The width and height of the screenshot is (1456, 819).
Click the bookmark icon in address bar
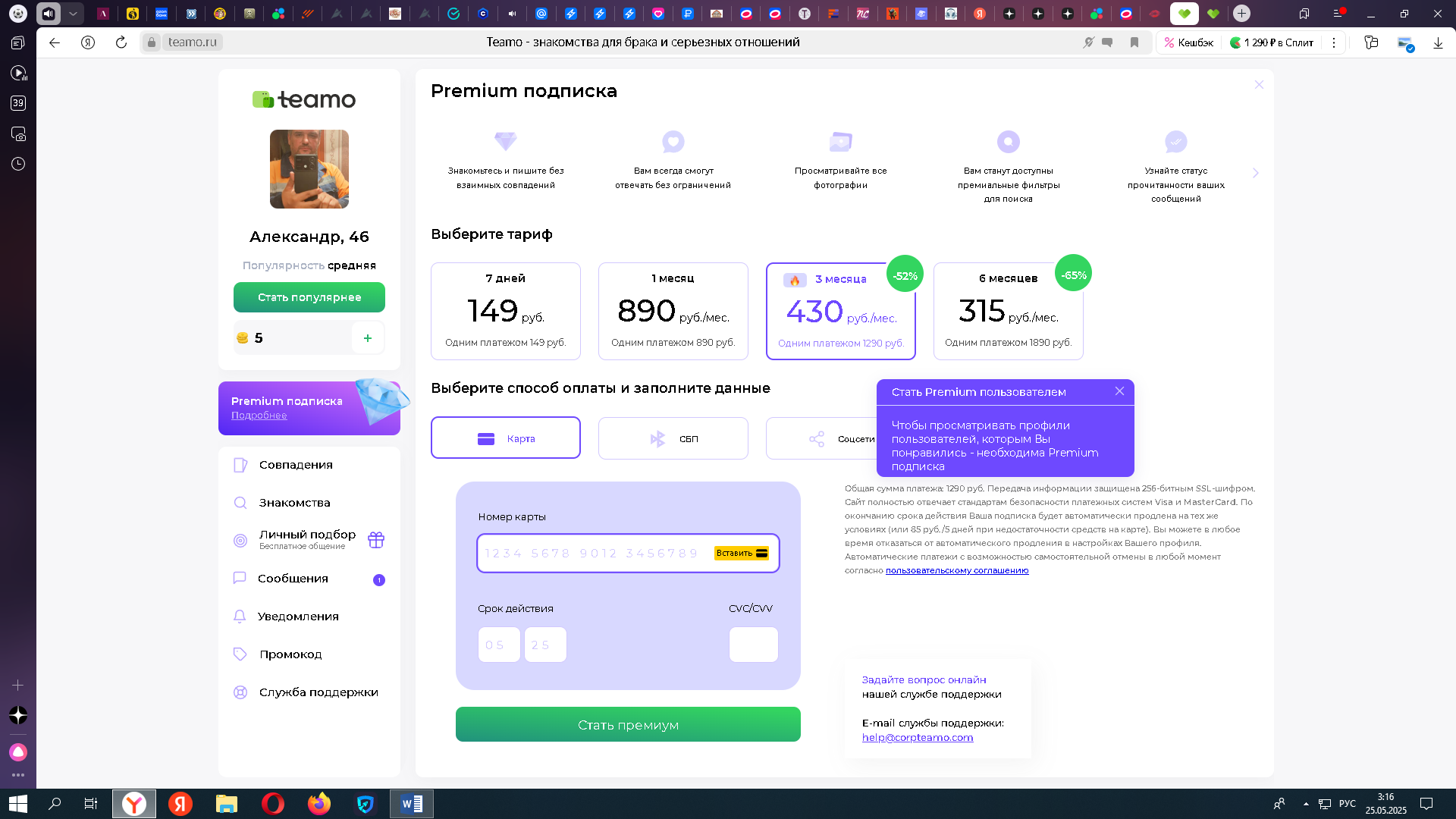[x=1134, y=42]
